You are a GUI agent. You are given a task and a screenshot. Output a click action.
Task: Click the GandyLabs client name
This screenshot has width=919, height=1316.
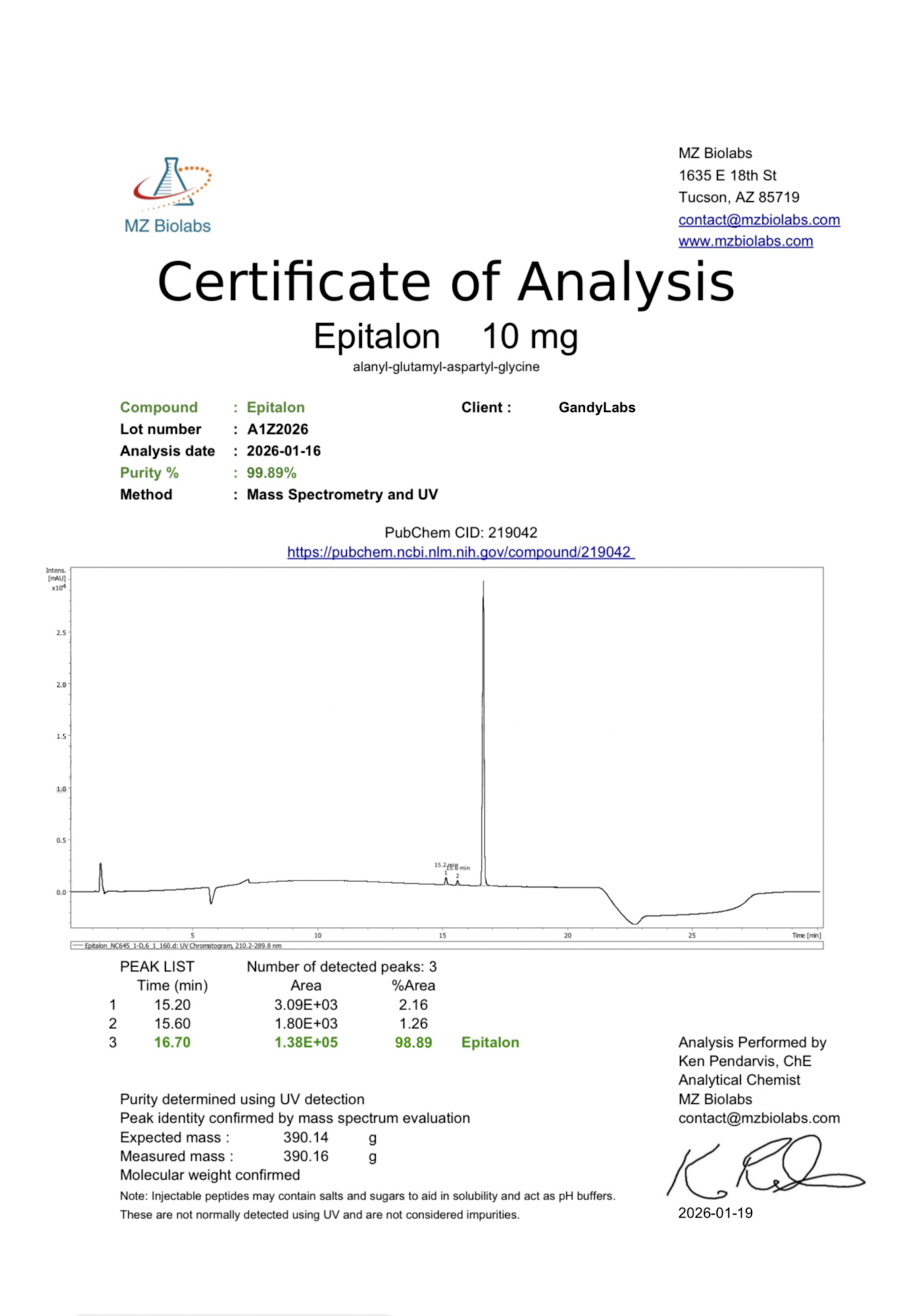coord(597,408)
